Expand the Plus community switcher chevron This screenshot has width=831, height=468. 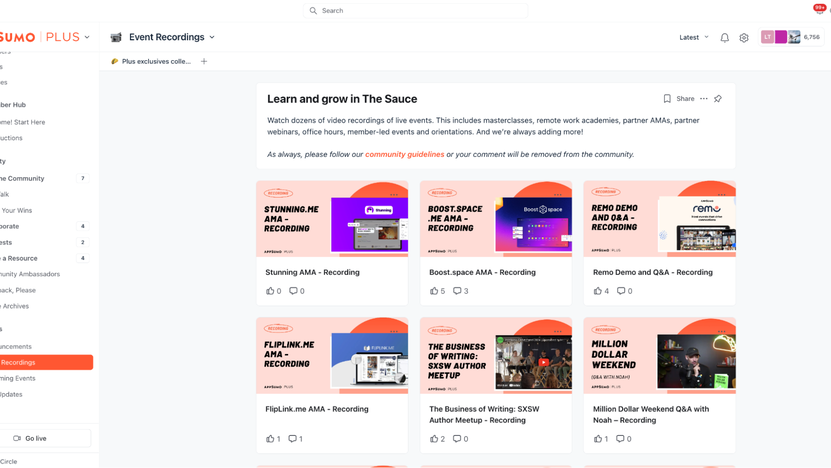click(87, 37)
